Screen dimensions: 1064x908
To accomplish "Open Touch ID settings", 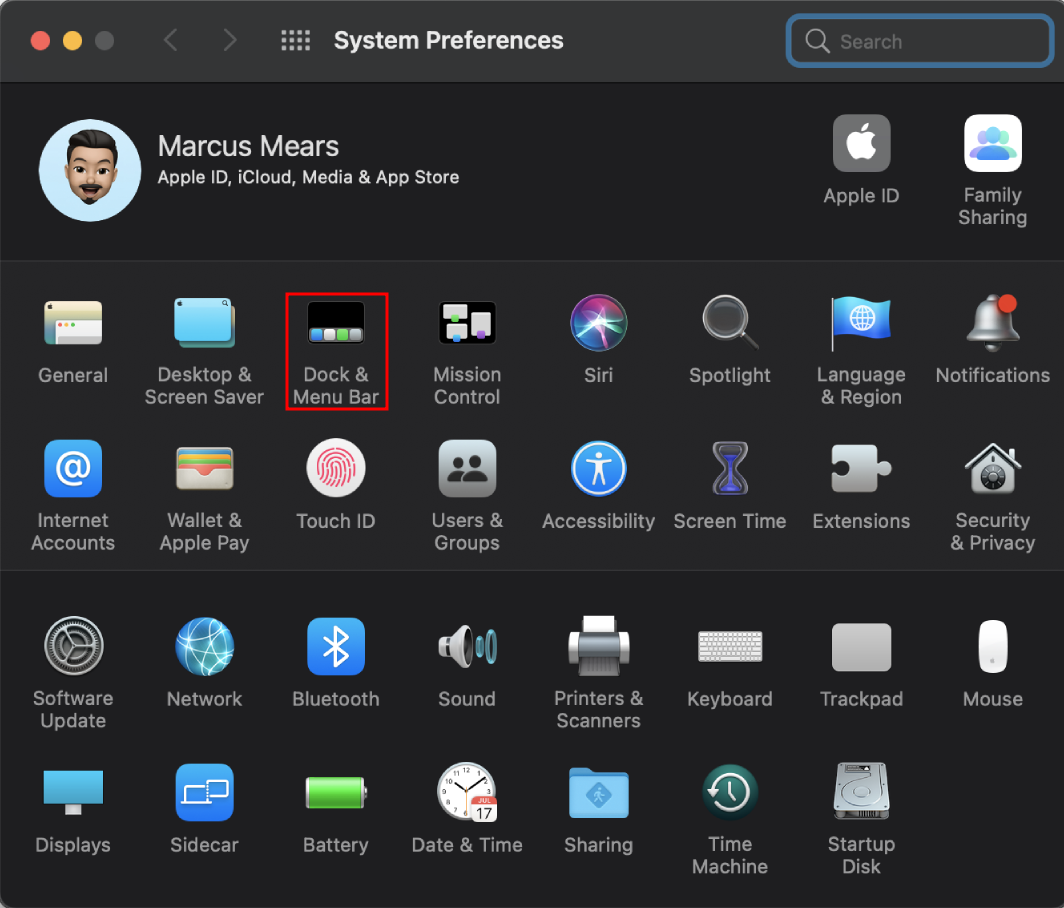I will tap(336, 468).
